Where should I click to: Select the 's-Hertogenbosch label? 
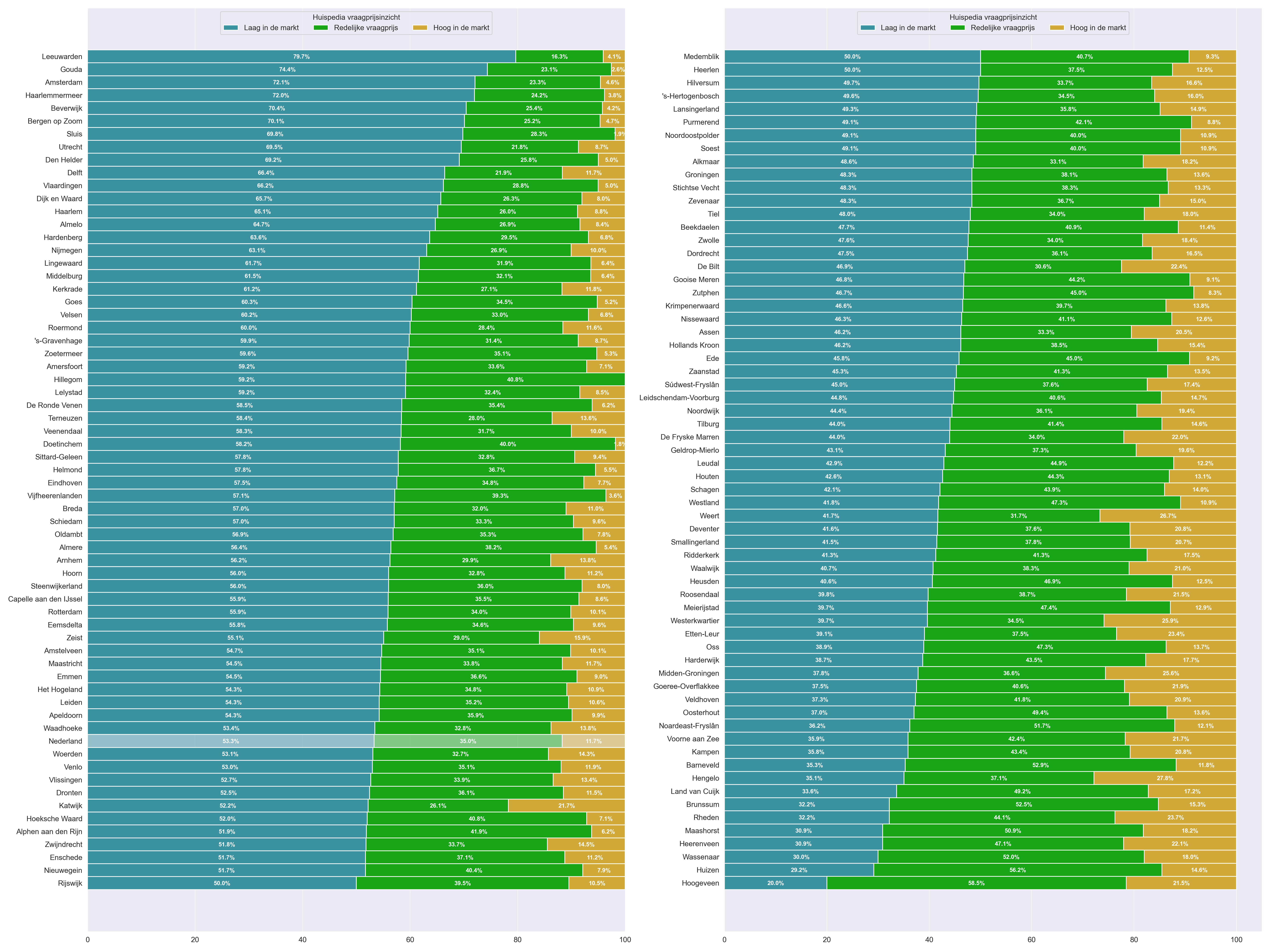[691, 96]
